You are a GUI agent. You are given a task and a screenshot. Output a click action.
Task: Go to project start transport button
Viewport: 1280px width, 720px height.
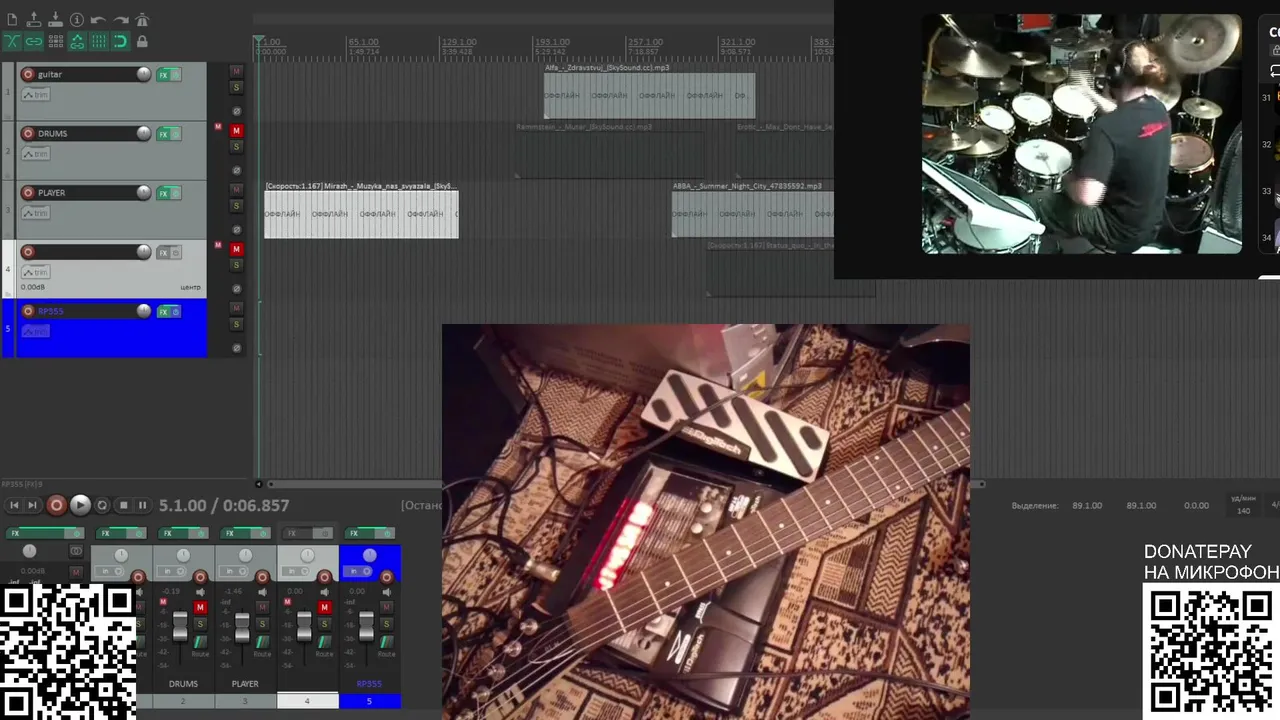click(x=14, y=506)
